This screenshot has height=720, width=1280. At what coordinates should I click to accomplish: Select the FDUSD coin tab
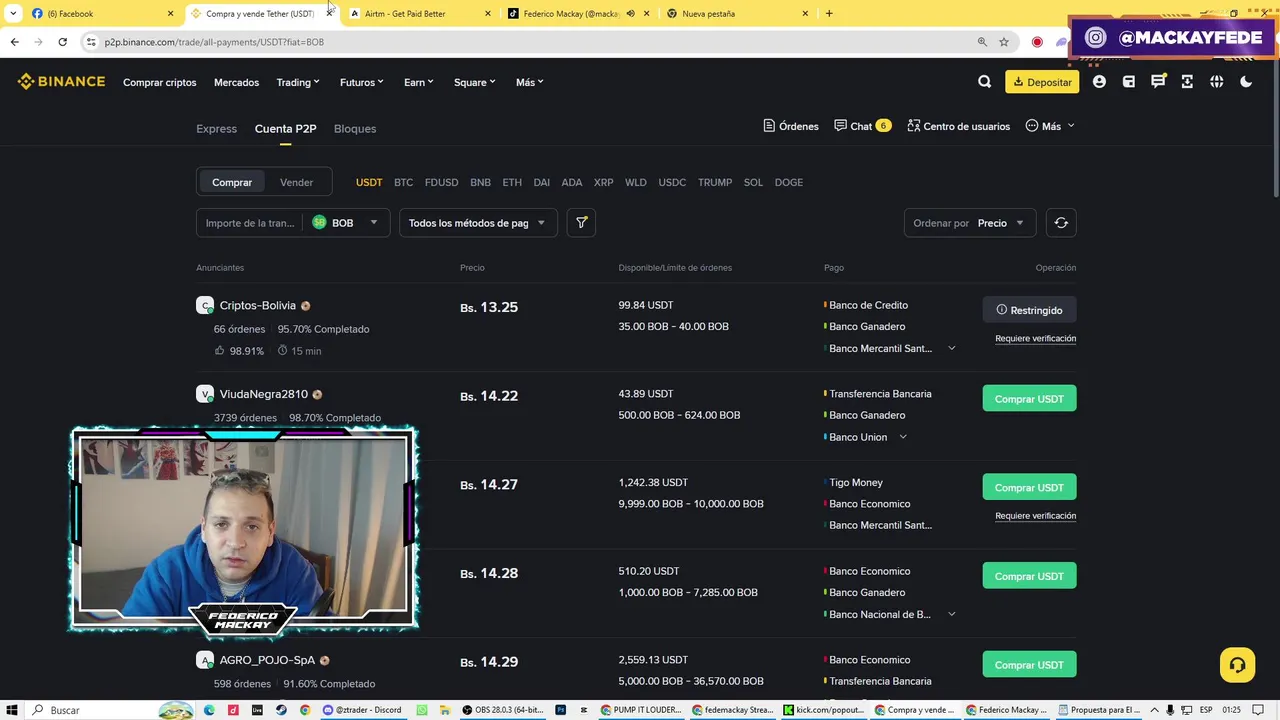tap(441, 182)
